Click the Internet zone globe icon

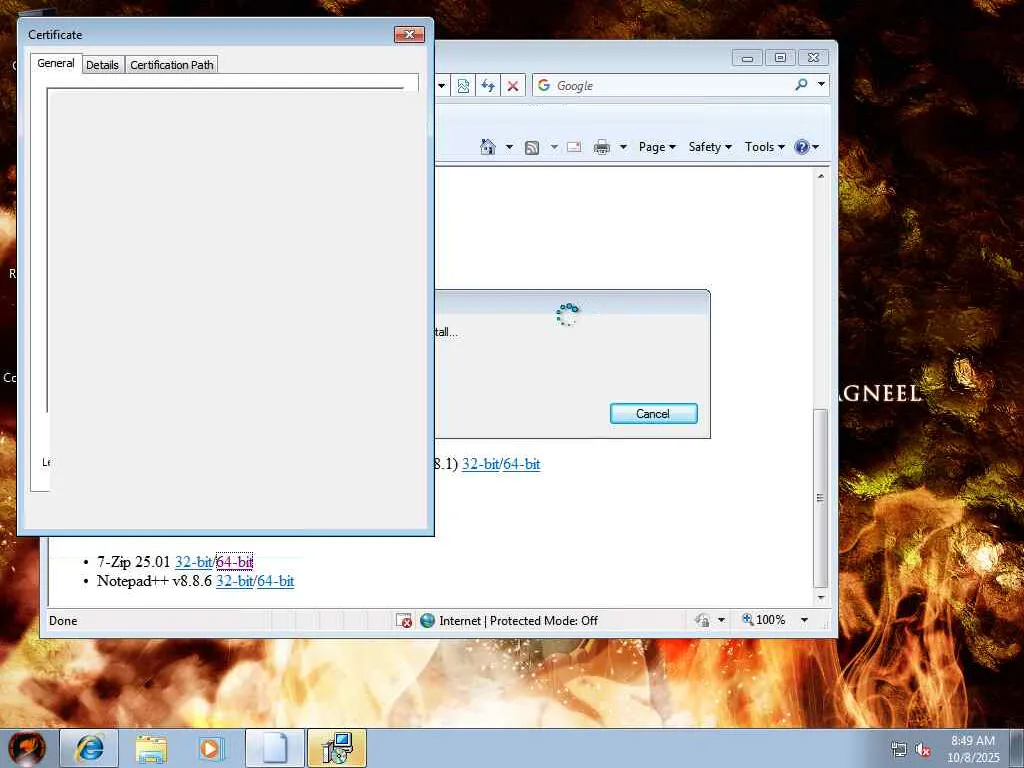[x=427, y=620]
